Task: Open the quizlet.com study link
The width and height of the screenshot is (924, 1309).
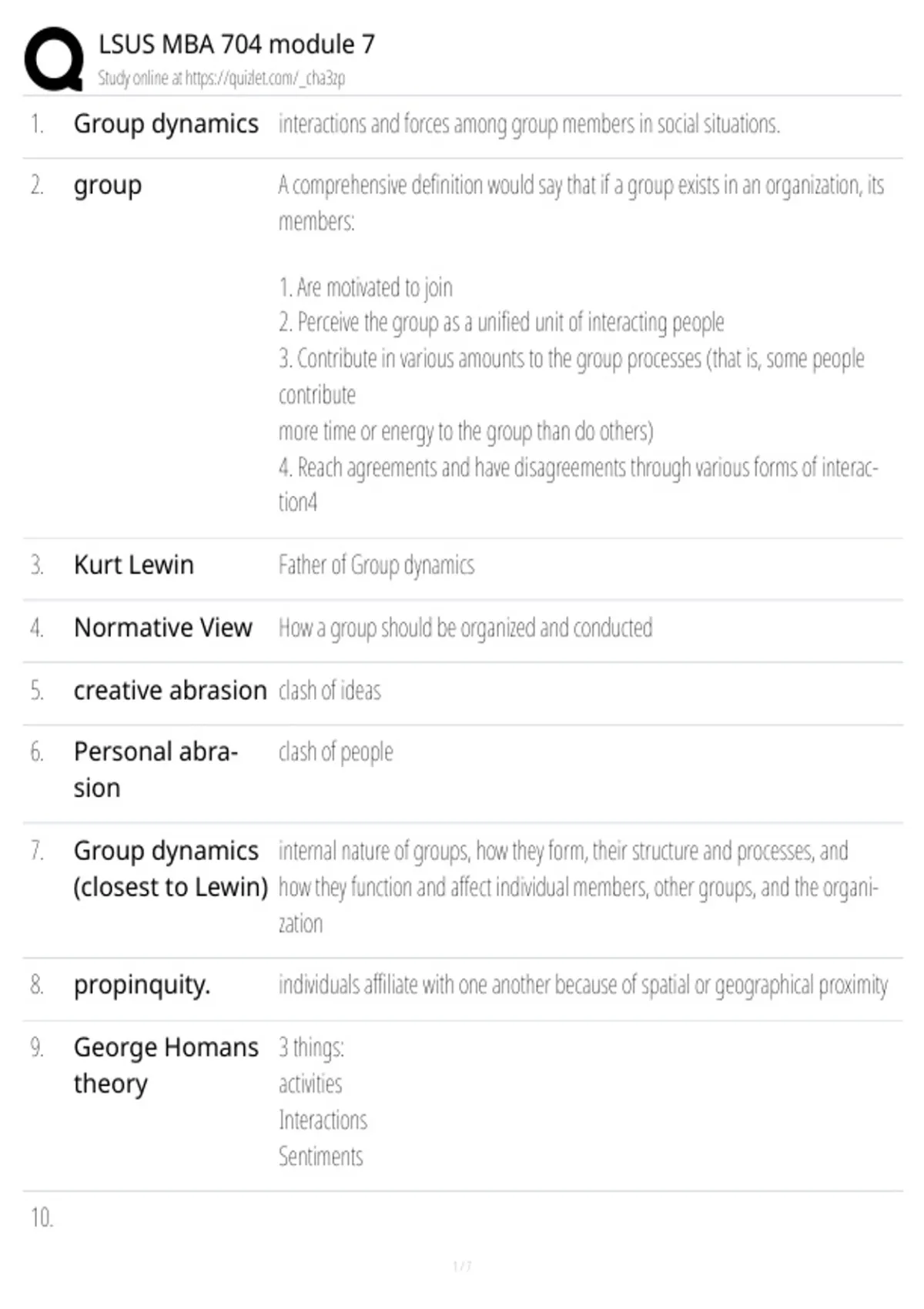Action: coord(264,78)
